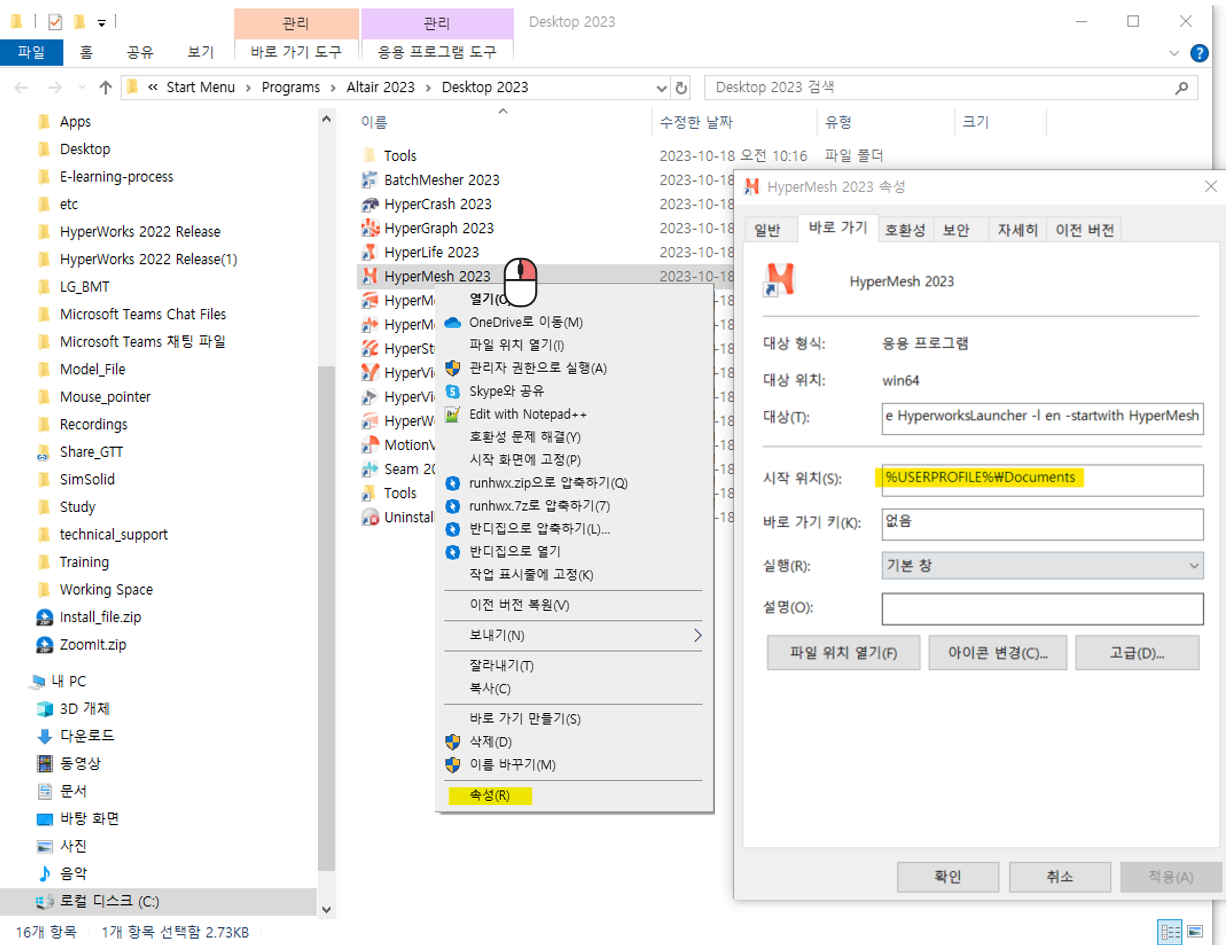Click the 파일 위치 열기(F) button
The height and width of the screenshot is (945, 1228).
(x=843, y=653)
